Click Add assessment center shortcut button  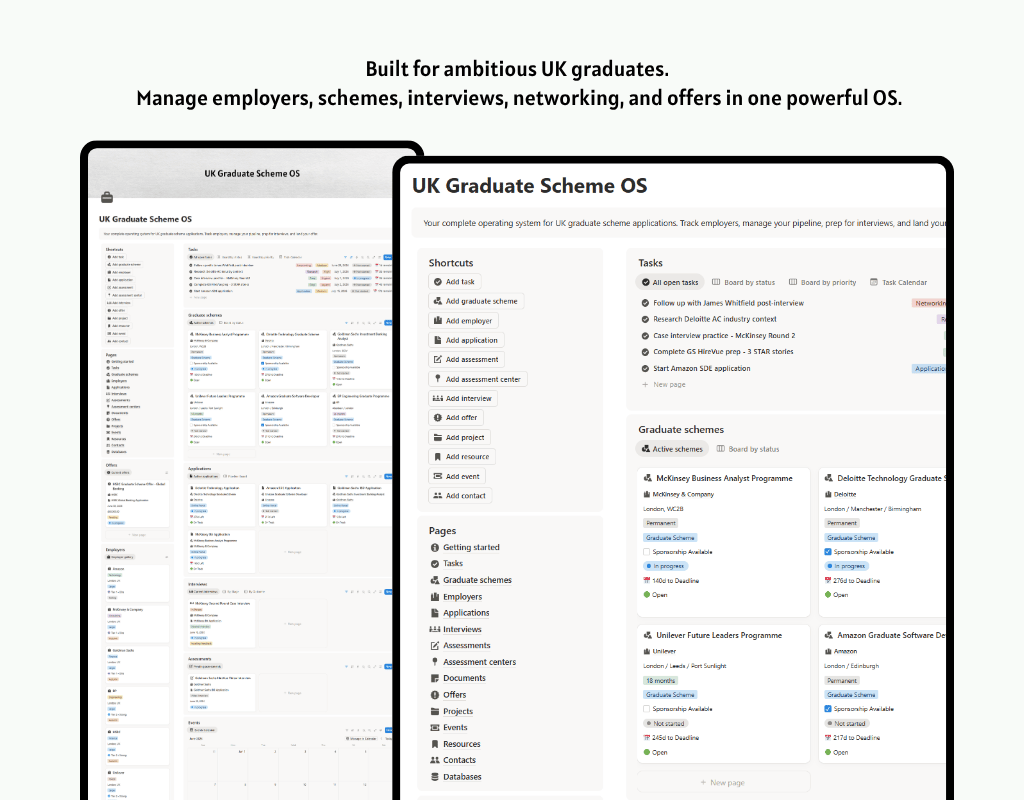point(477,379)
